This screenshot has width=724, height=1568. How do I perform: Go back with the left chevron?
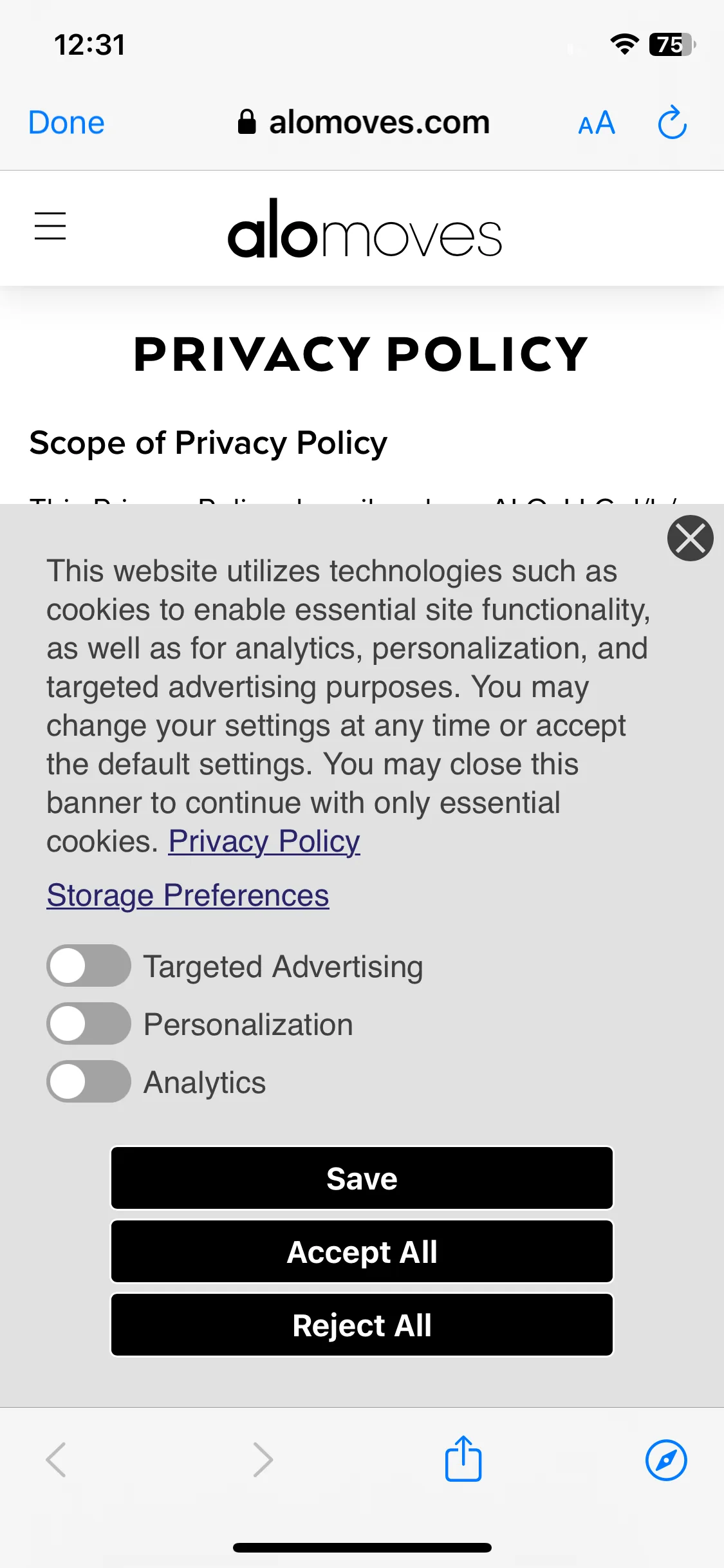(x=56, y=1459)
